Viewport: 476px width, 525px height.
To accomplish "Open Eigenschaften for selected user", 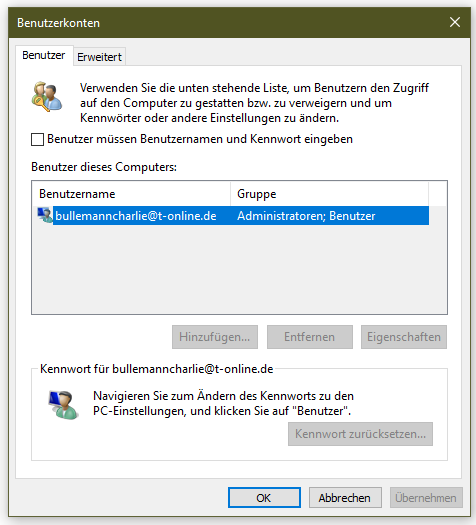I will (x=404, y=337).
